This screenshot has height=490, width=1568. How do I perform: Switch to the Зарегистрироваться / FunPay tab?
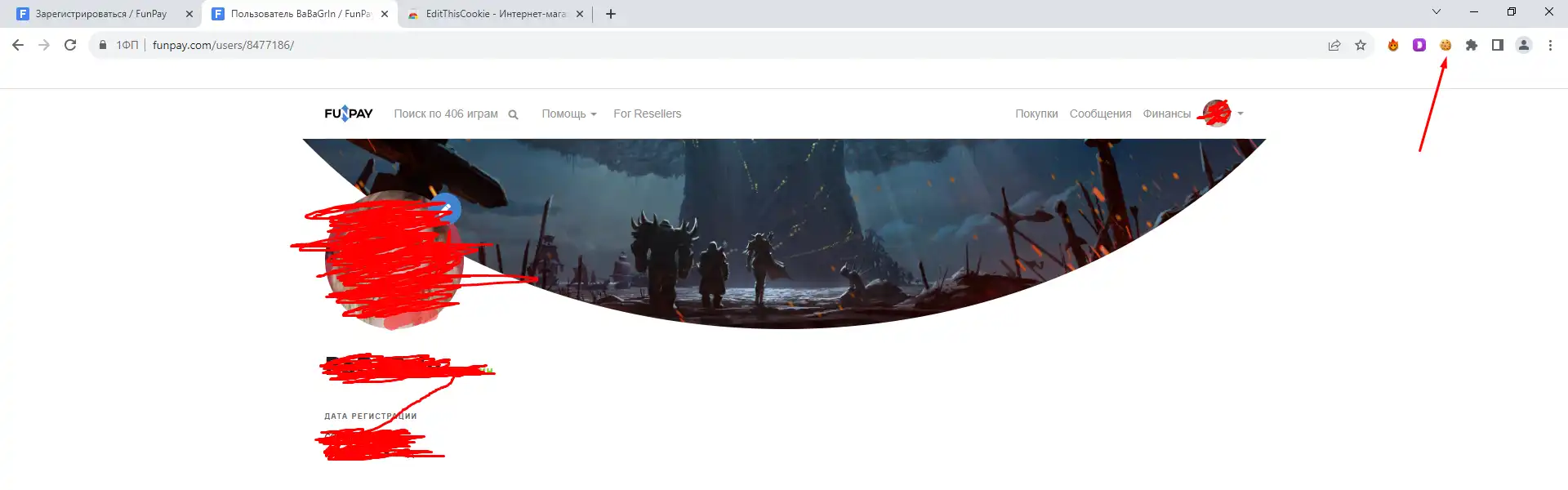[x=101, y=14]
